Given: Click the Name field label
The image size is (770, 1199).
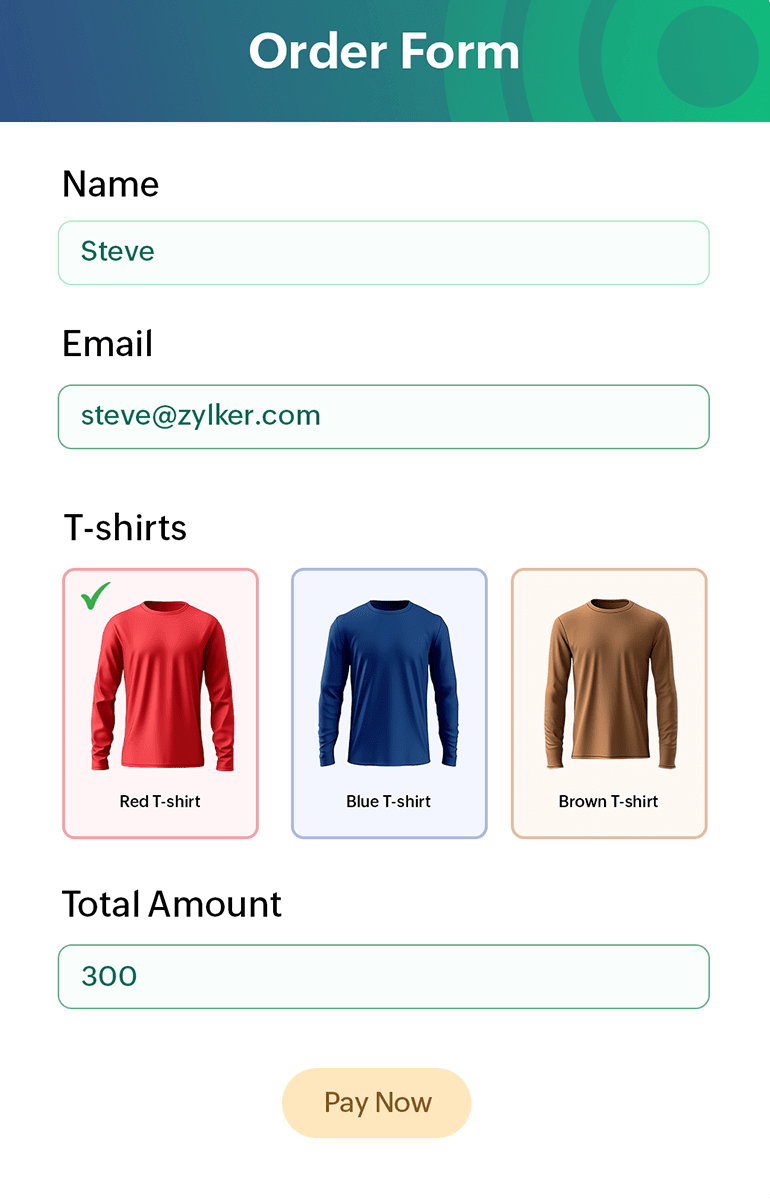Looking at the screenshot, I should (111, 184).
